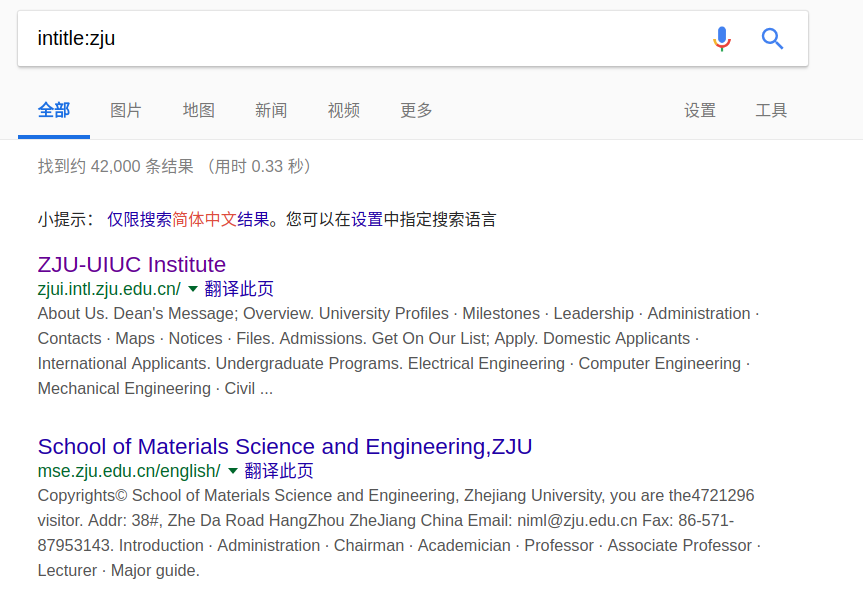Open the 新闻 tab
This screenshot has width=863, height=607.
[271, 110]
